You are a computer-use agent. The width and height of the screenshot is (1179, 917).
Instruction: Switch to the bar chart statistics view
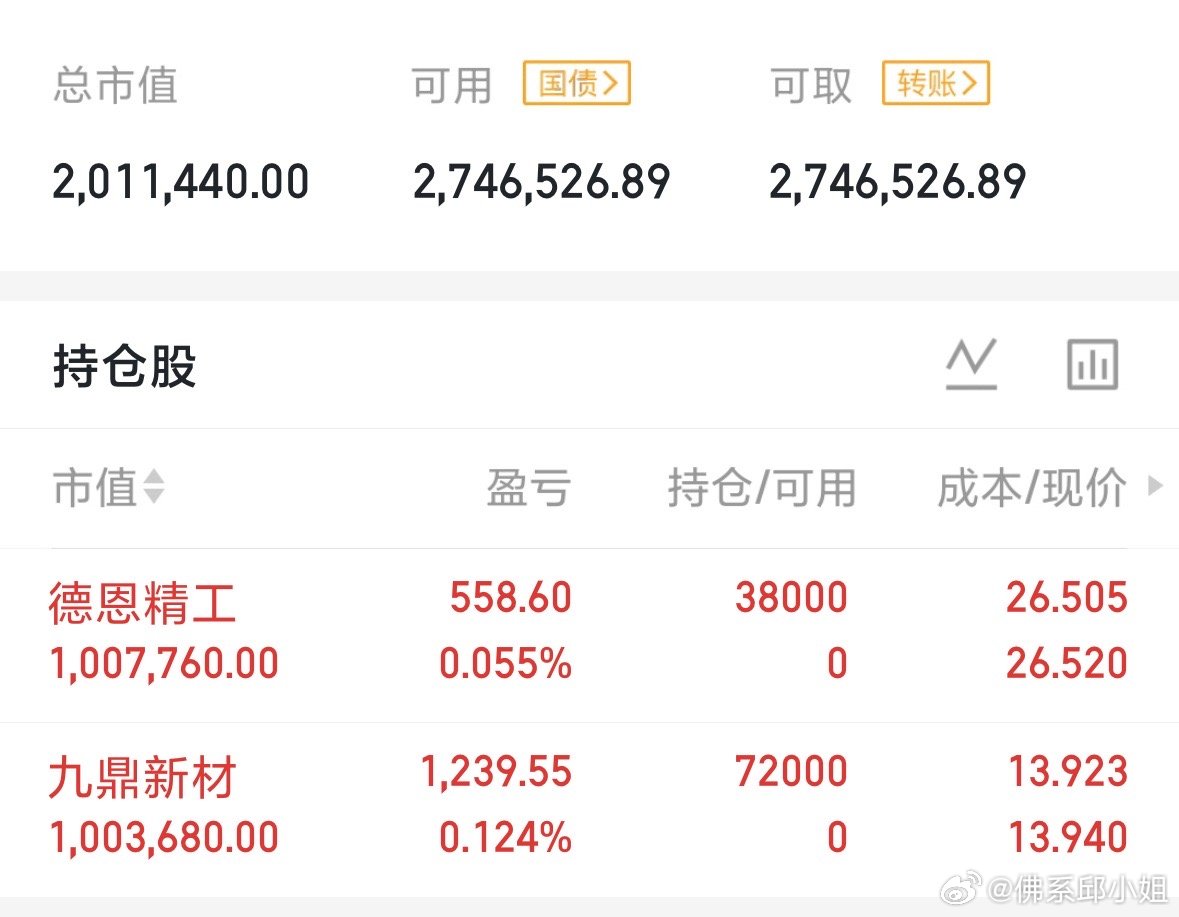point(1091,364)
